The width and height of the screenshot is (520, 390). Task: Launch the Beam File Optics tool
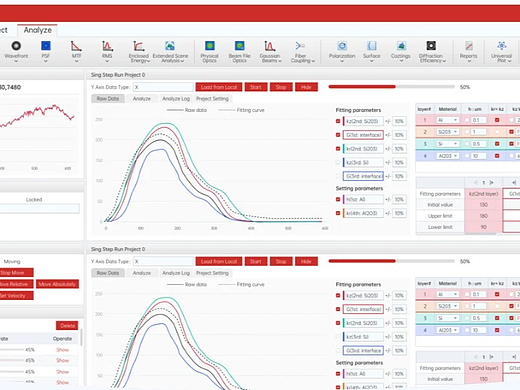click(x=239, y=51)
